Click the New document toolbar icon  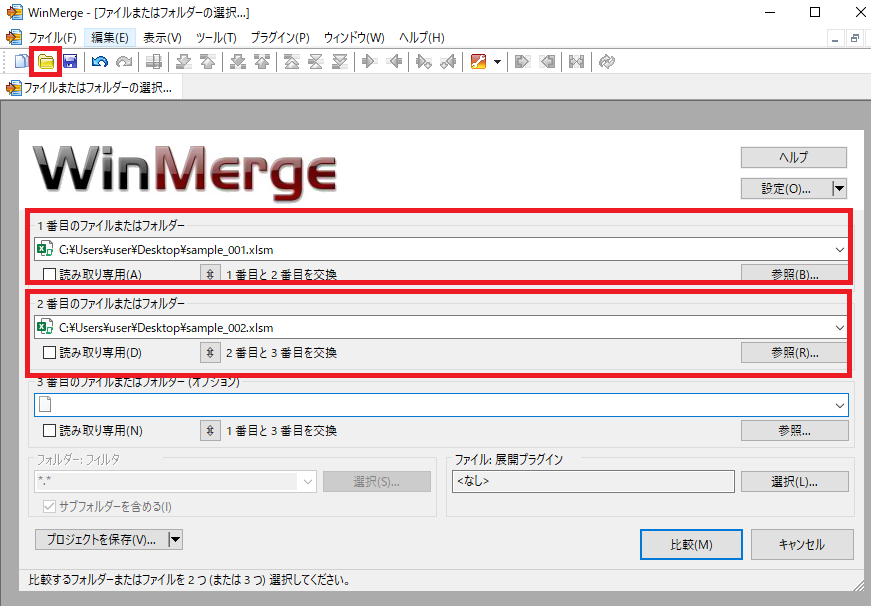coord(21,61)
